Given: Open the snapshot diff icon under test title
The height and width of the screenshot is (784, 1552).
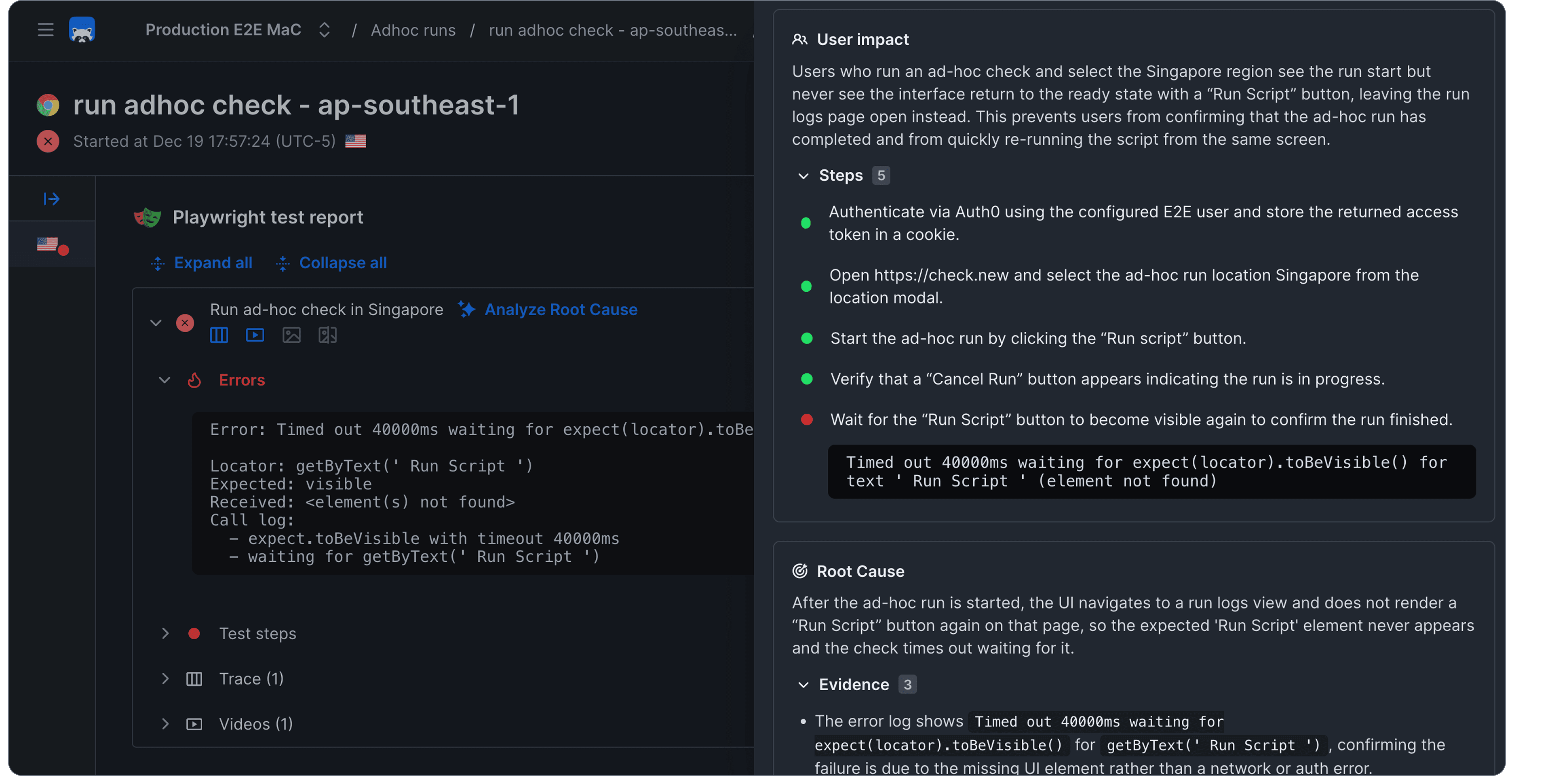Looking at the screenshot, I should click(x=327, y=335).
